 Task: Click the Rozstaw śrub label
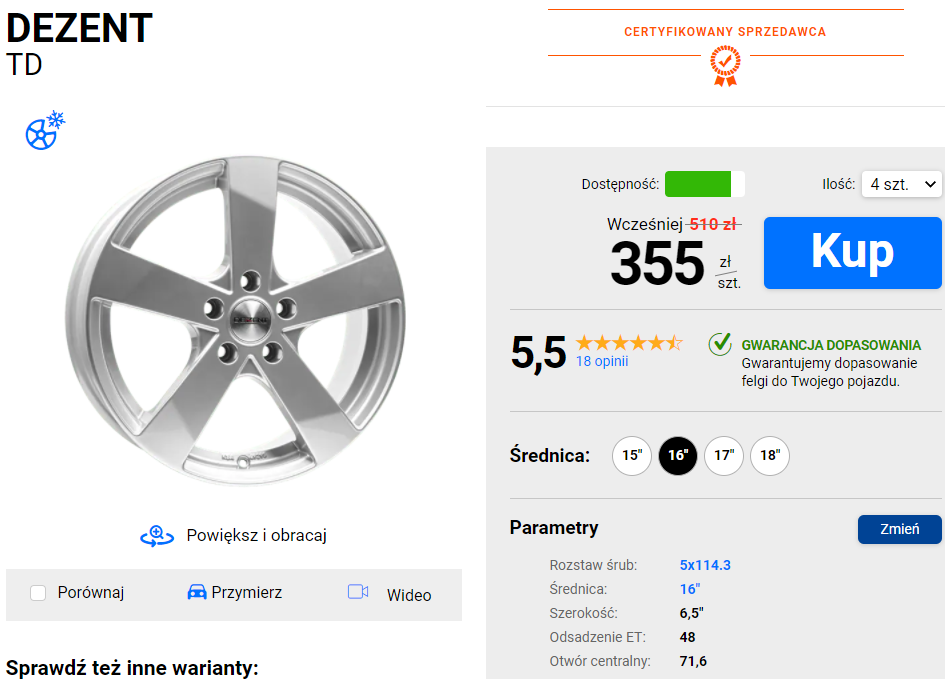[593, 565]
